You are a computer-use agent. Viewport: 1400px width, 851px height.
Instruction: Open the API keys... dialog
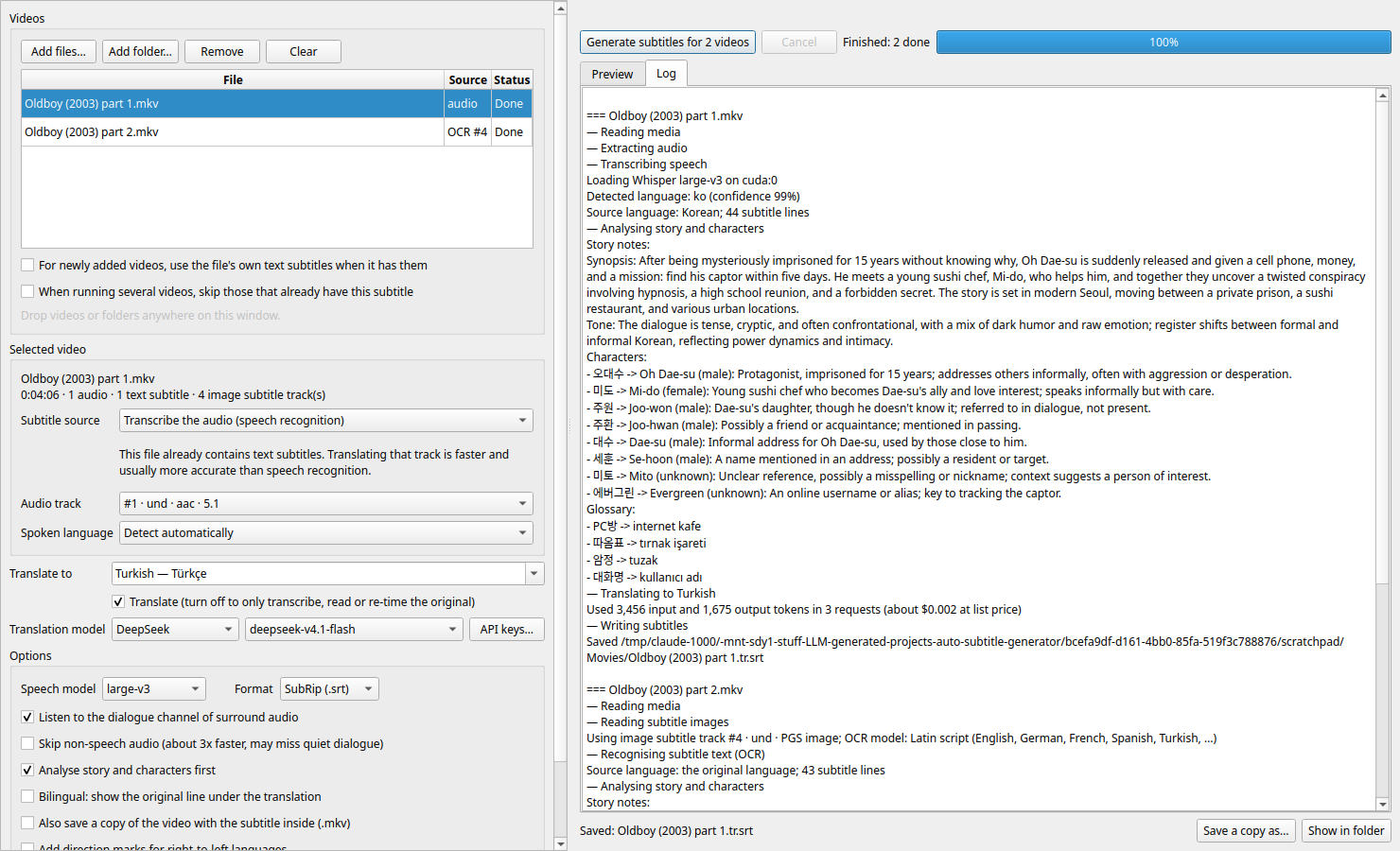click(507, 630)
